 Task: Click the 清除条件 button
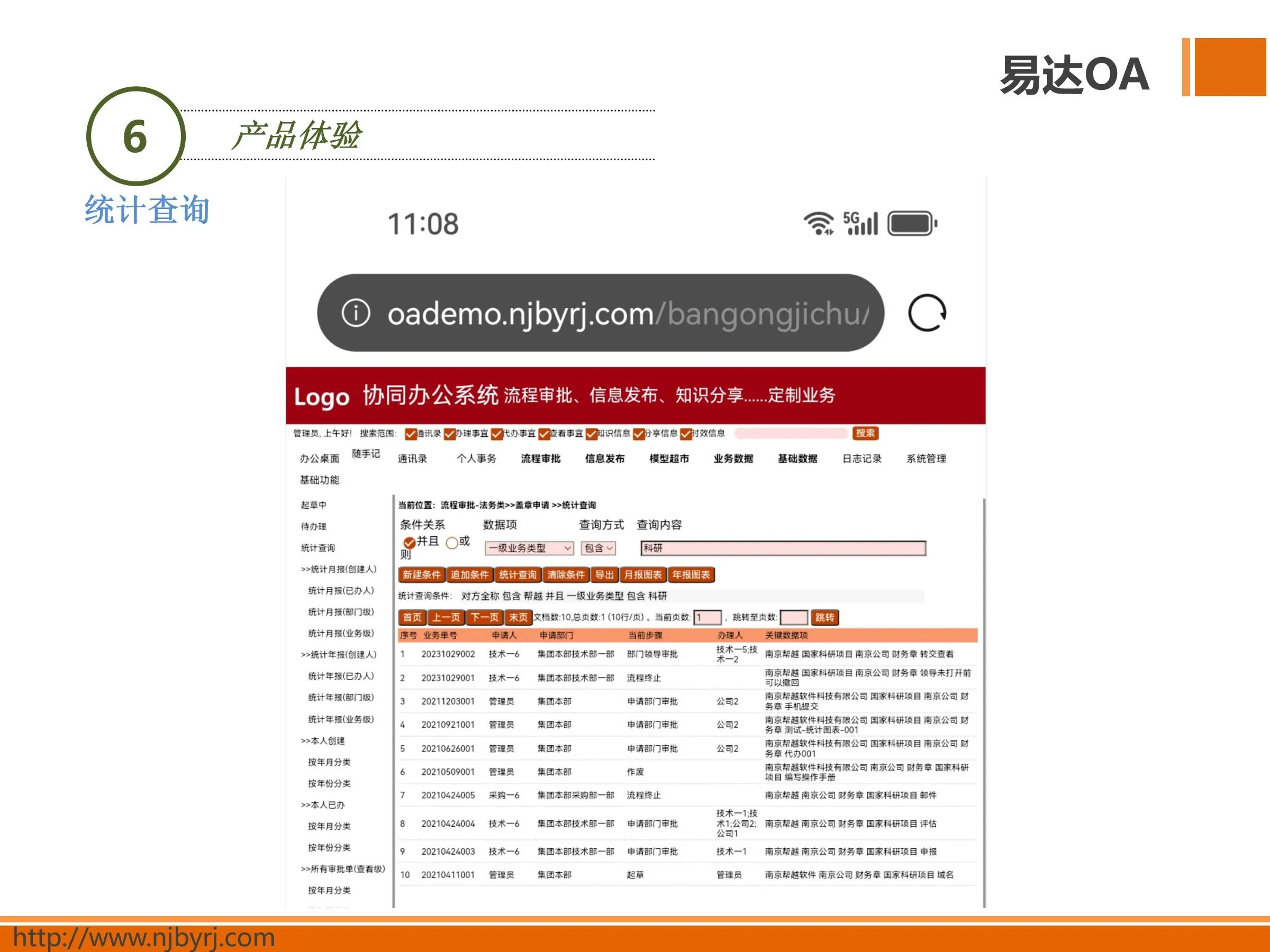coord(566,574)
